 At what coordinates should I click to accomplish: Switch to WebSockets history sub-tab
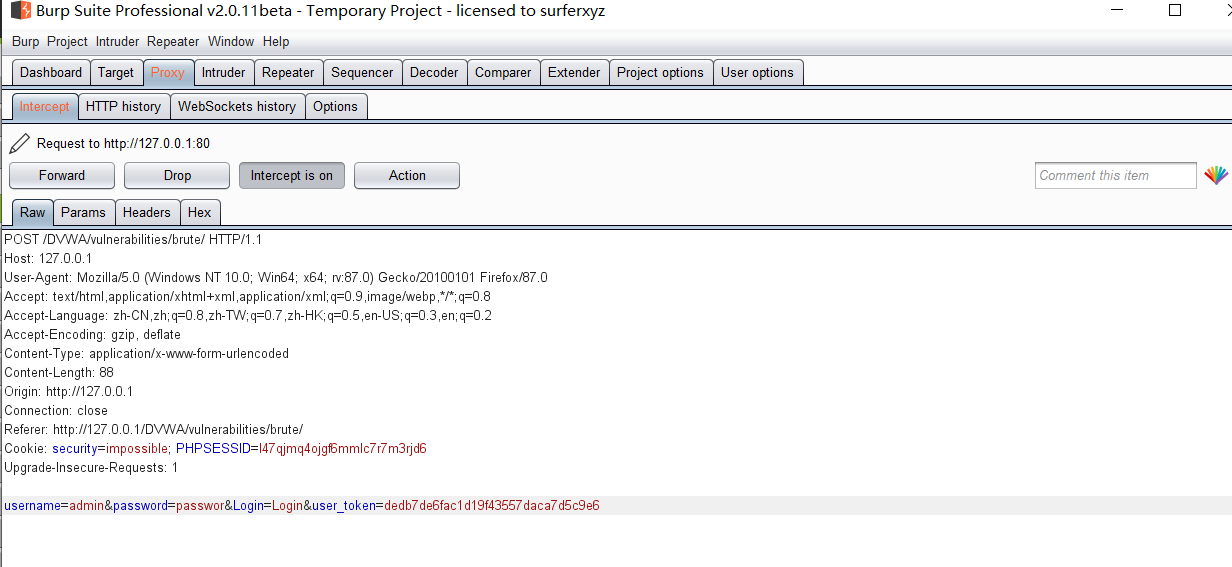pos(237,106)
